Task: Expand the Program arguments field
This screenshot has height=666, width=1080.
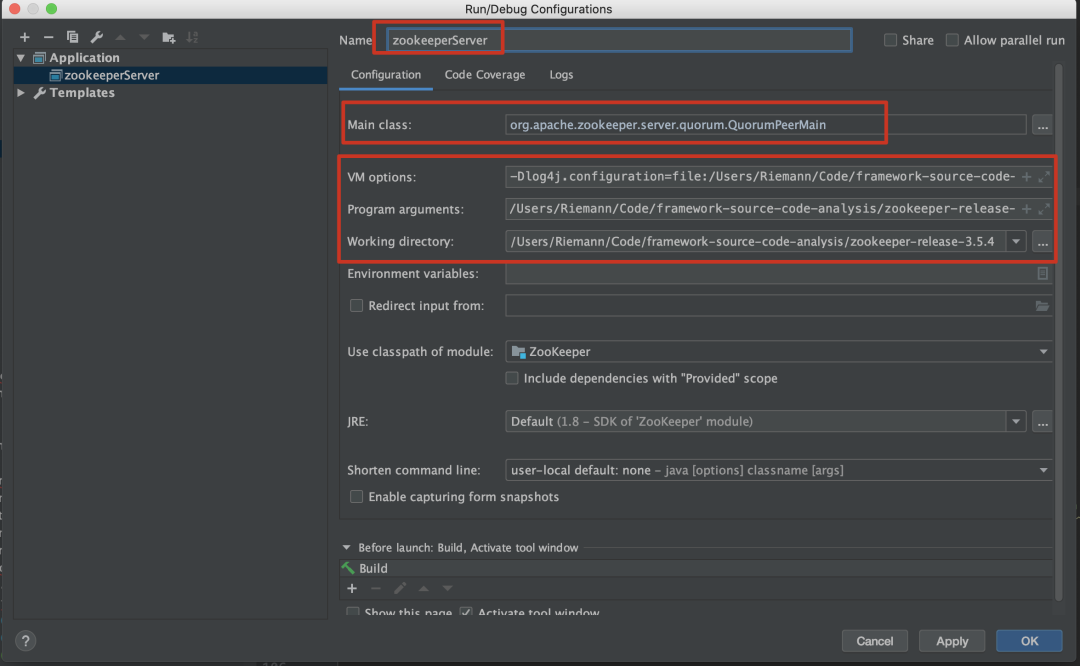Action: click(1043, 209)
